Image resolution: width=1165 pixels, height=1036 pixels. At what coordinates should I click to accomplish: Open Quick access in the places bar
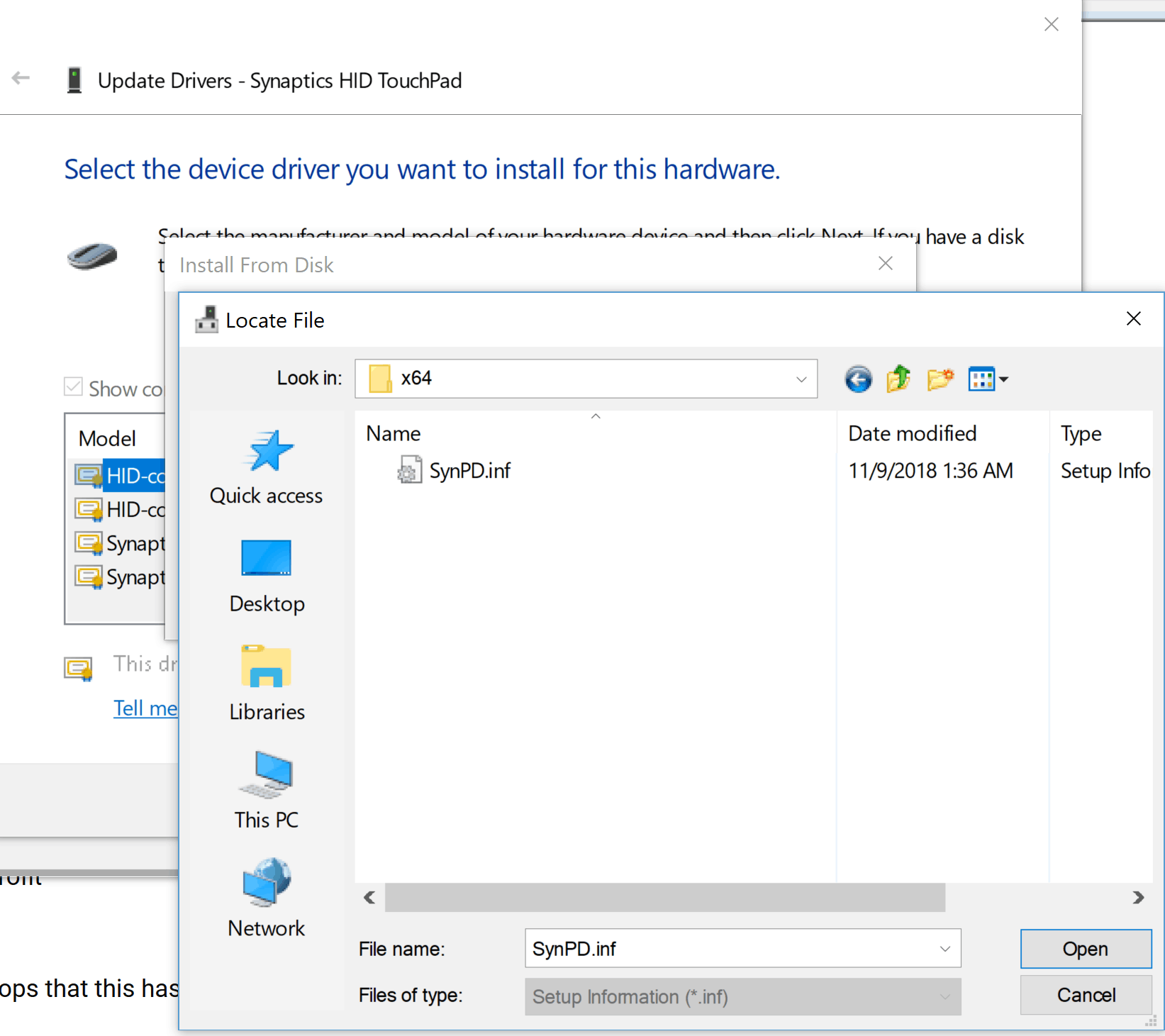click(x=267, y=467)
